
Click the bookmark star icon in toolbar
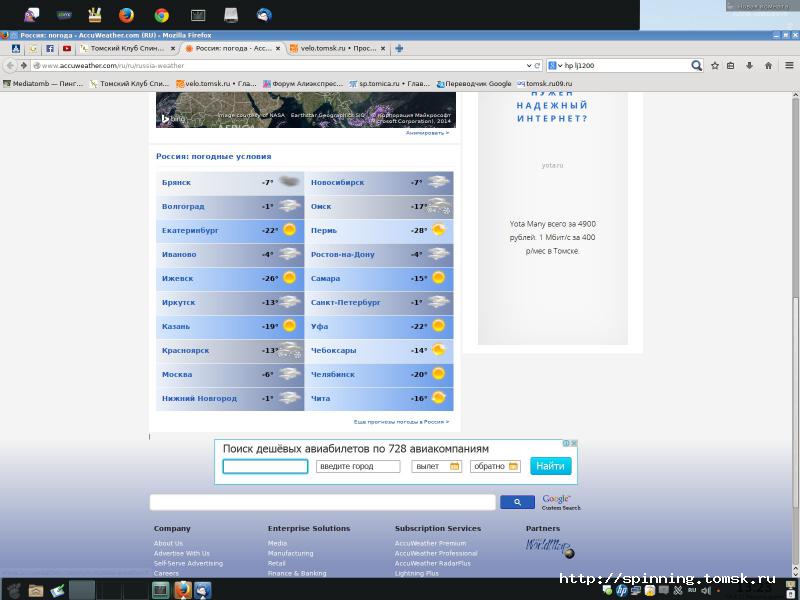coord(714,66)
